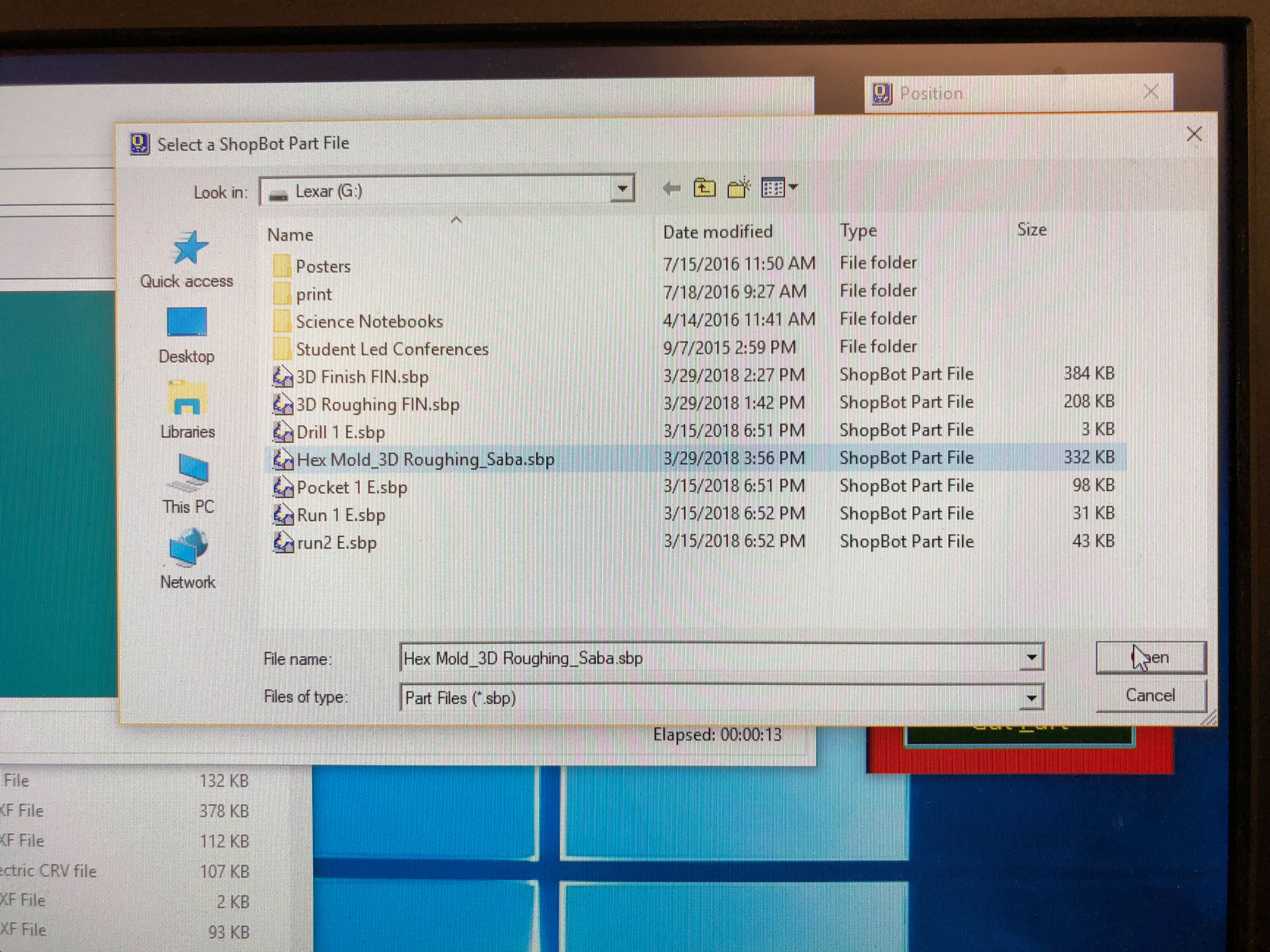Click the Science Notebooks folder name
This screenshot has width=1270, height=952.
[370, 322]
